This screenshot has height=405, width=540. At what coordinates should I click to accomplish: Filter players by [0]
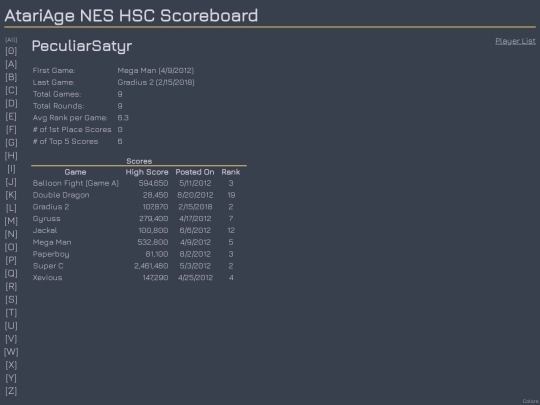pyautogui.click(x=11, y=51)
